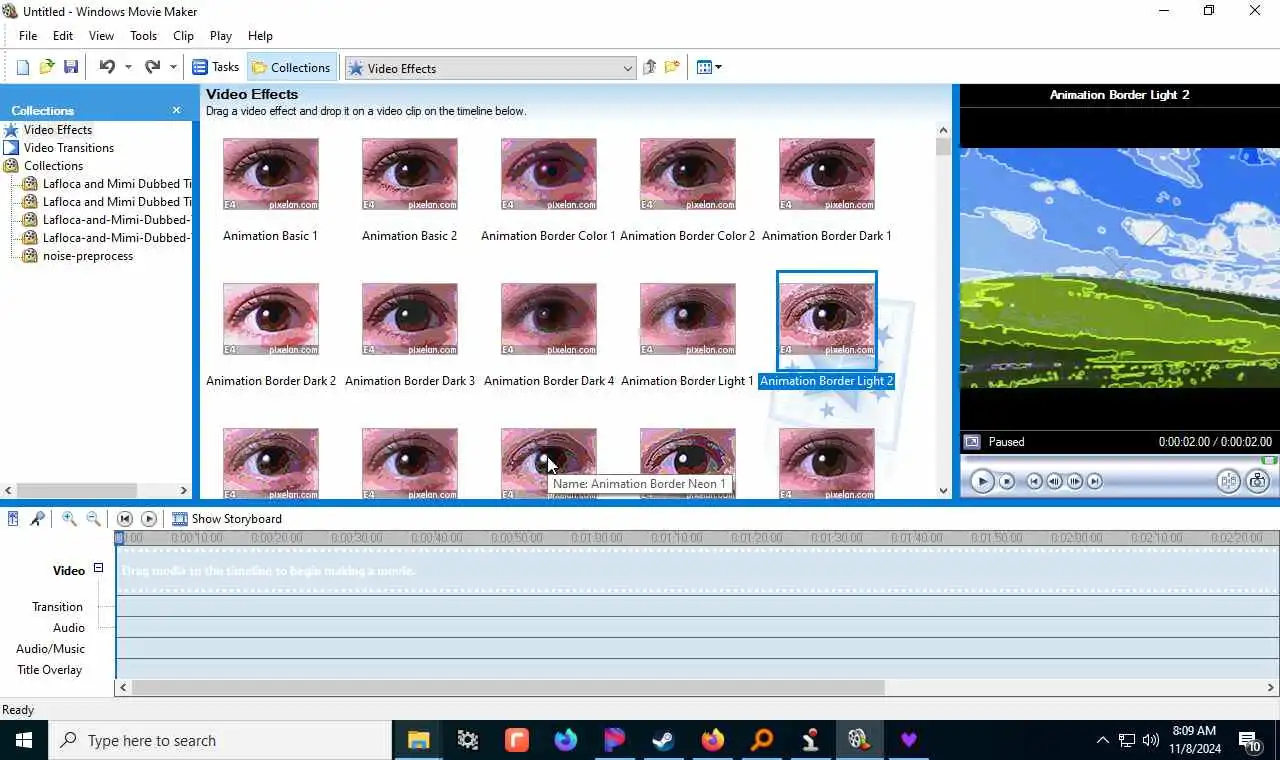
Task: Open the File menu
Action: tap(28, 35)
